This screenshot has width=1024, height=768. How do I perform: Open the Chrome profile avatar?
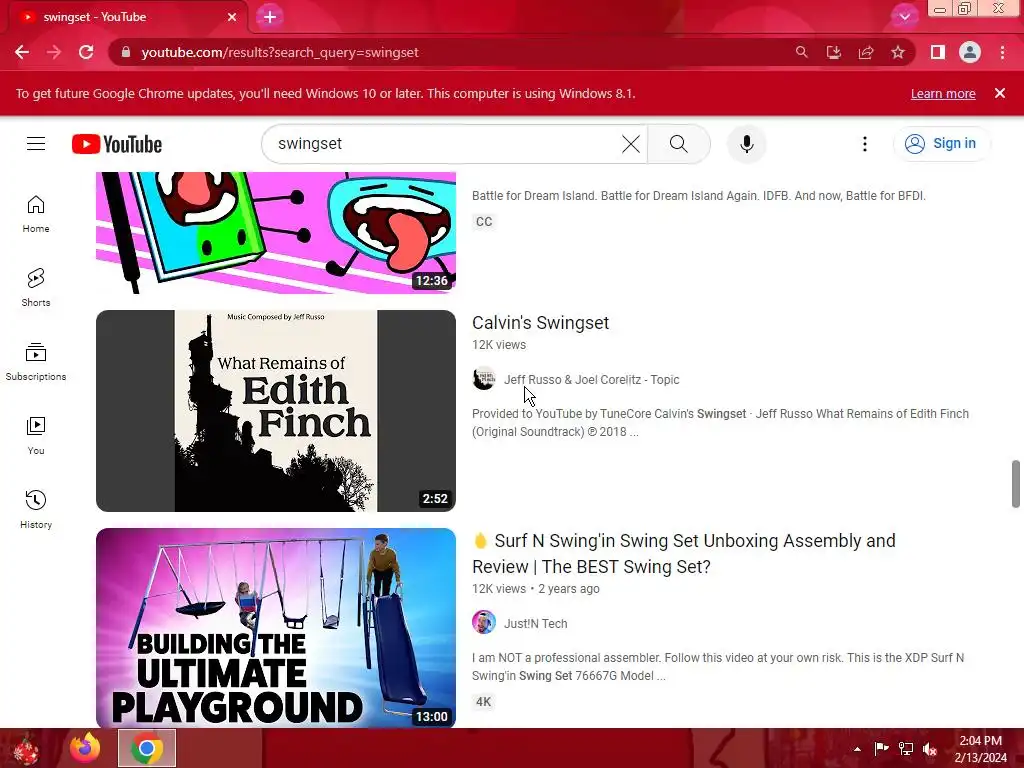970,52
